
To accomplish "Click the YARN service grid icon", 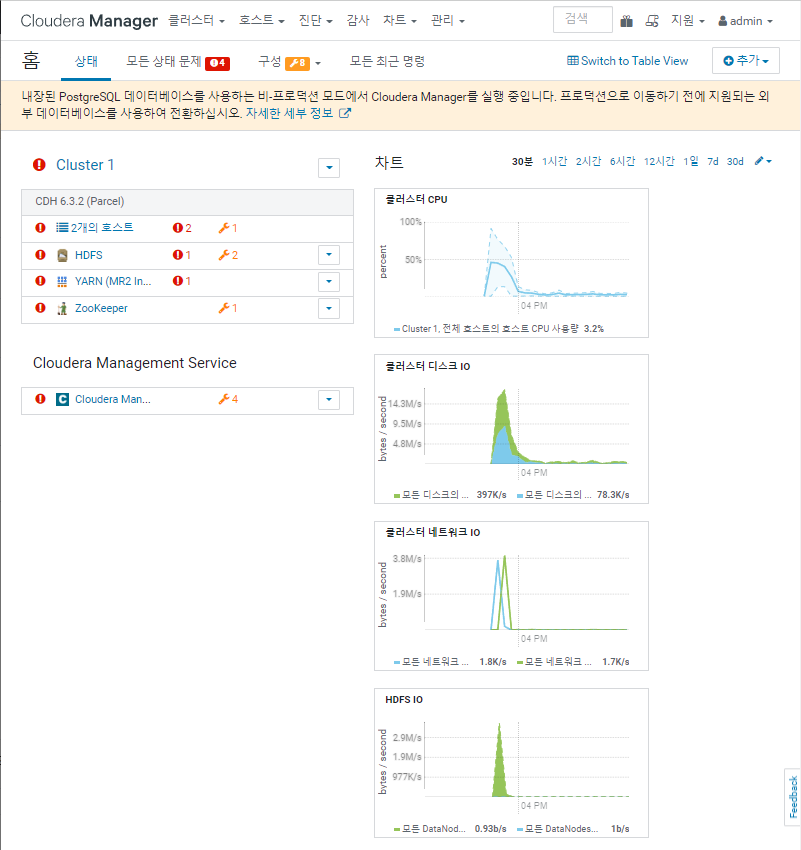I will (62, 281).
